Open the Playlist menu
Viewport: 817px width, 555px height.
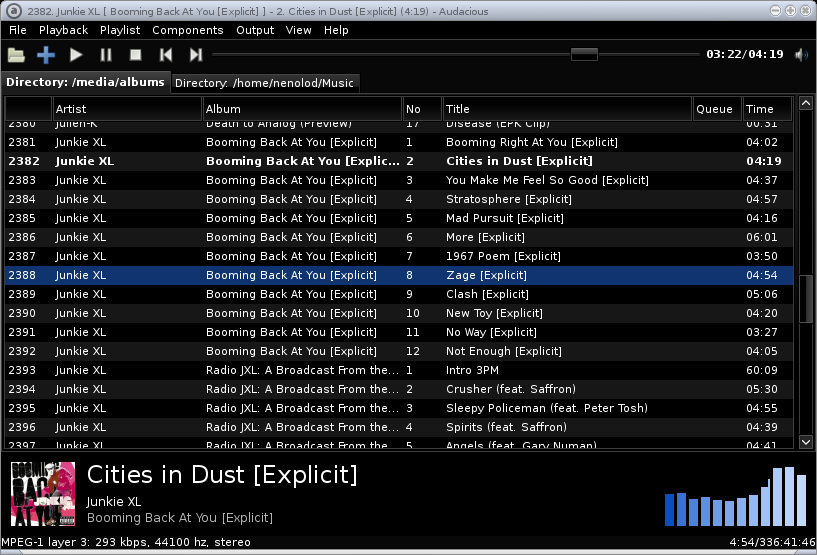pos(120,30)
